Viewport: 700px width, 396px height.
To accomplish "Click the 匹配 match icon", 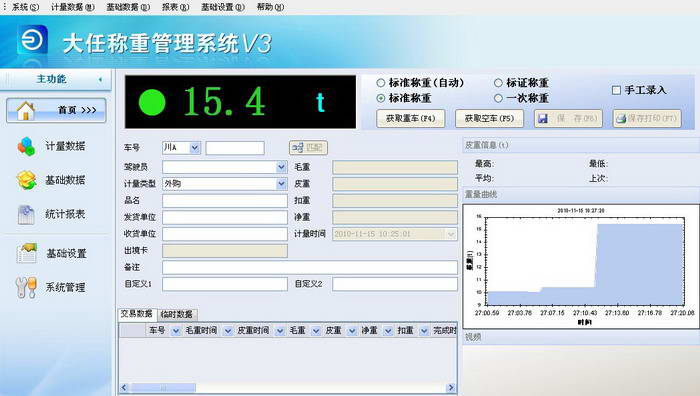I will tap(298, 147).
